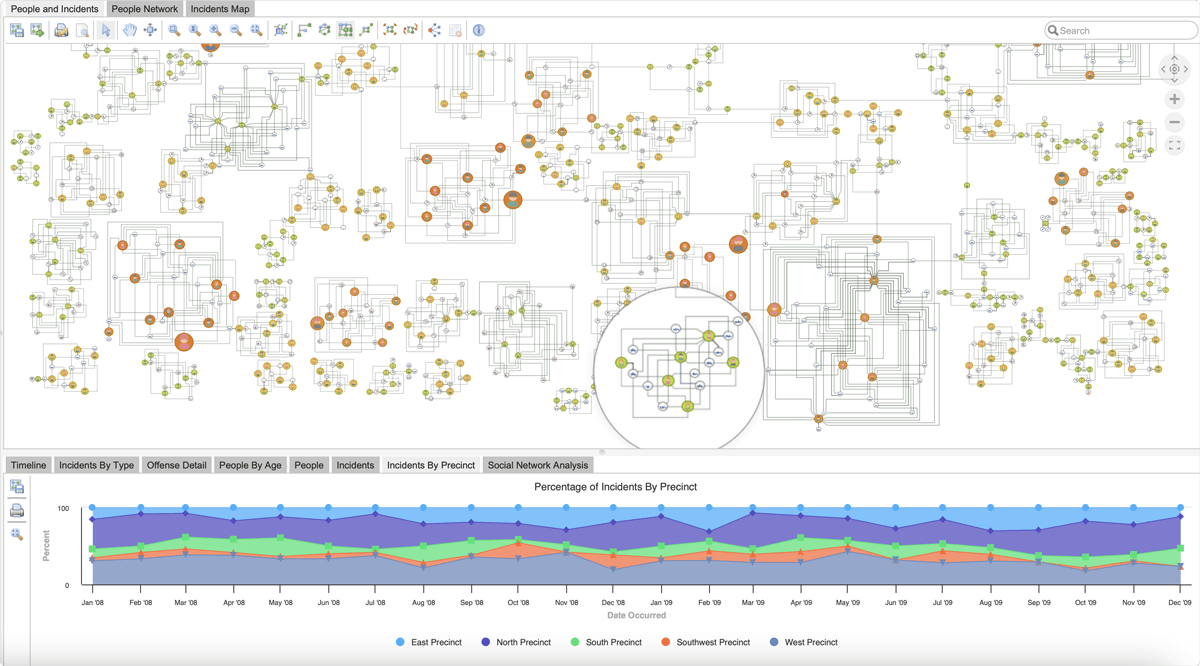Activate the hand pan tool
This screenshot has width=1200, height=666.
pos(130,30)
